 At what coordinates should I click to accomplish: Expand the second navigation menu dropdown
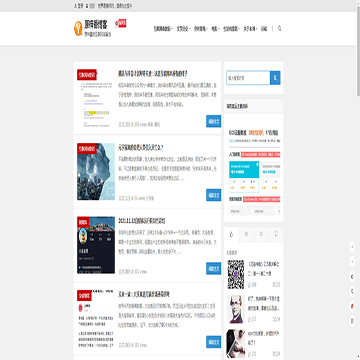coord(183,29)
